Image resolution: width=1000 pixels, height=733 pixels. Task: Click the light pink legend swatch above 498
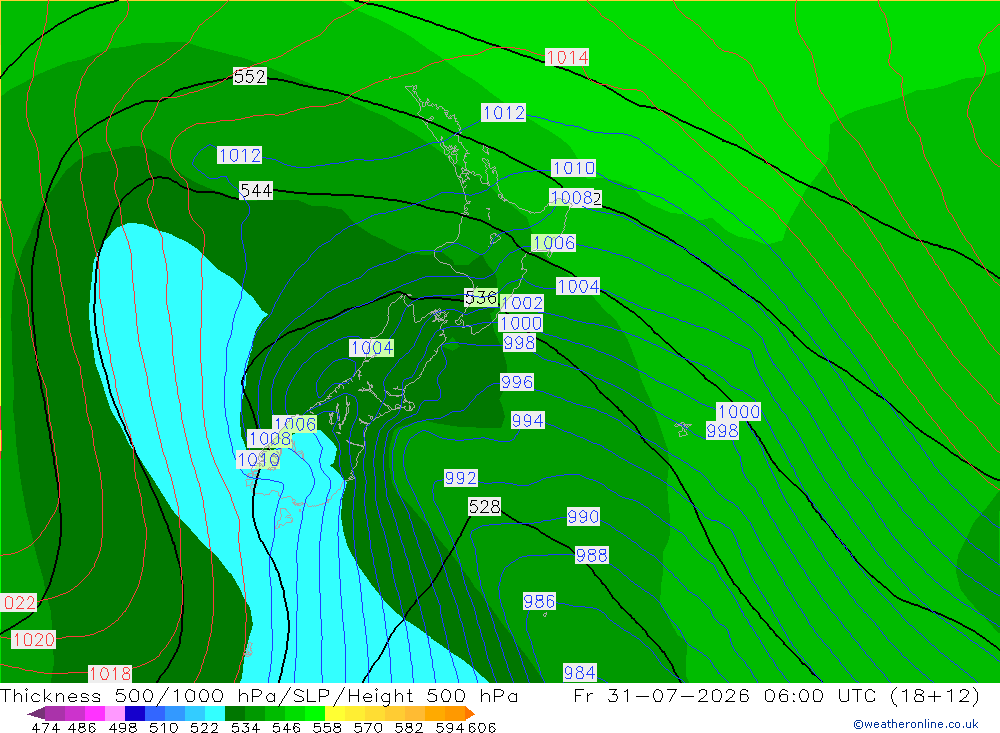click(115, 713)
